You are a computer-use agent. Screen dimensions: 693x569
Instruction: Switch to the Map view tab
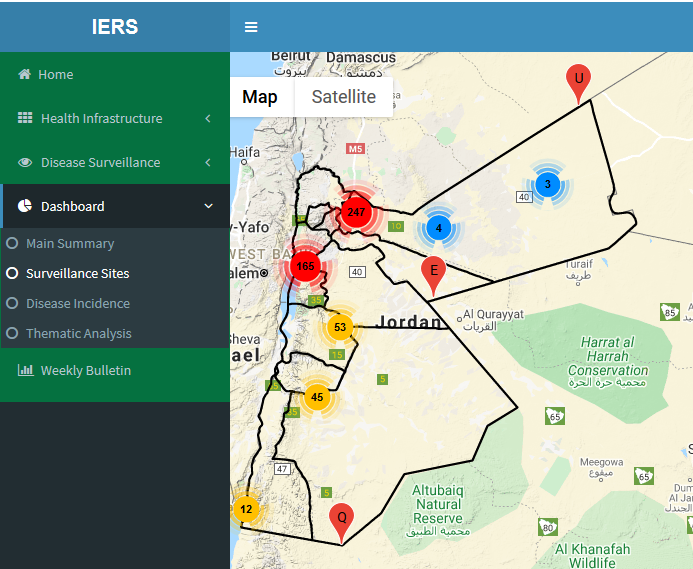(260, 97)
